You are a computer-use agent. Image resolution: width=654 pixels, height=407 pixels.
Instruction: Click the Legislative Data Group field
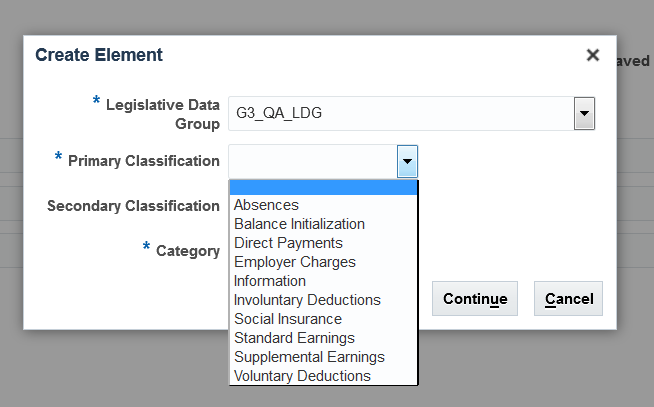pyautogui.click(x=400, y=113)
